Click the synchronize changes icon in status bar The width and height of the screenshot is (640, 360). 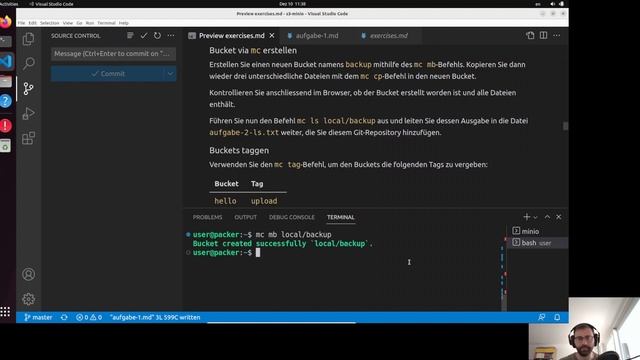coord(64,317)
